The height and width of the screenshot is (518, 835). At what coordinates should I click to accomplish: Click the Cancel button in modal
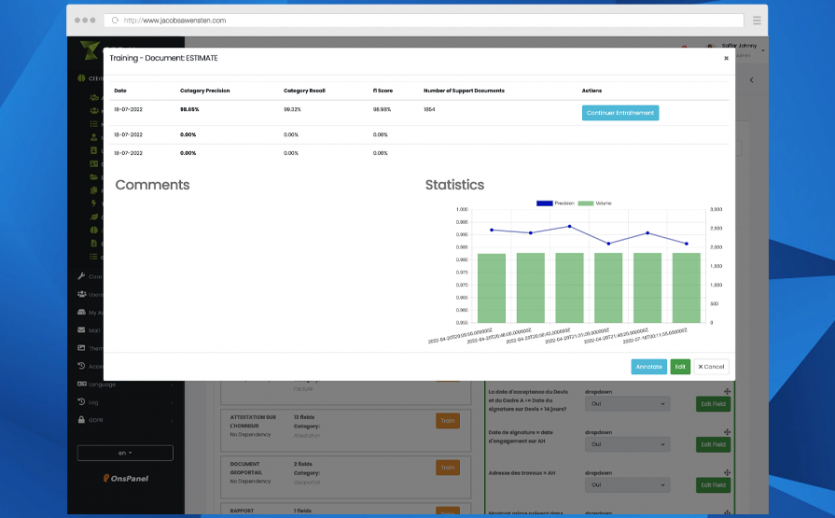click(x=711, y=367)
